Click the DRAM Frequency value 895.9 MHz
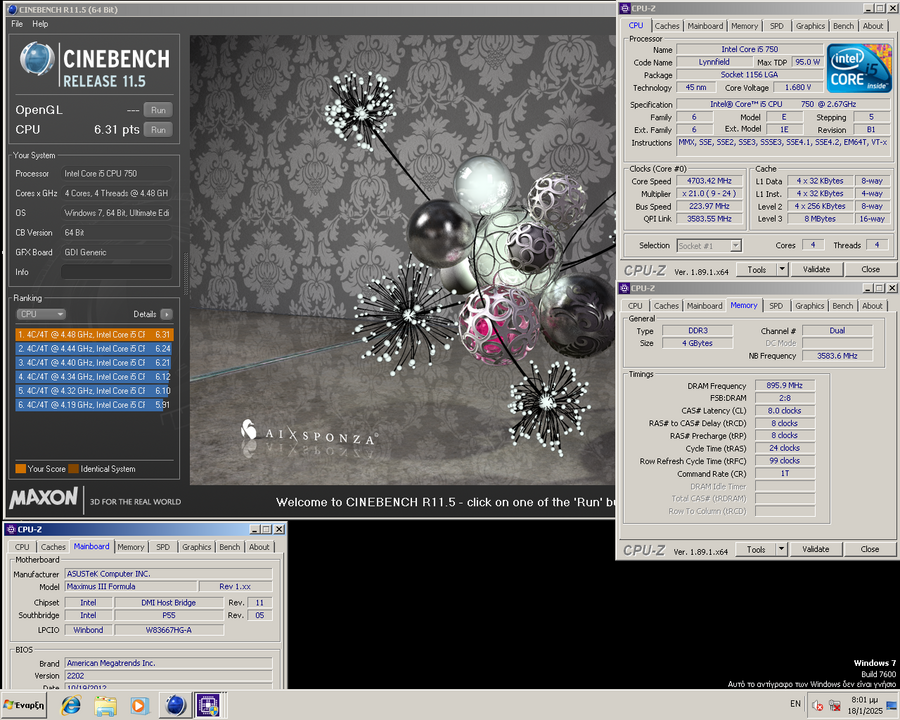The height and width of the screenshot is (720, 900). 785,385
